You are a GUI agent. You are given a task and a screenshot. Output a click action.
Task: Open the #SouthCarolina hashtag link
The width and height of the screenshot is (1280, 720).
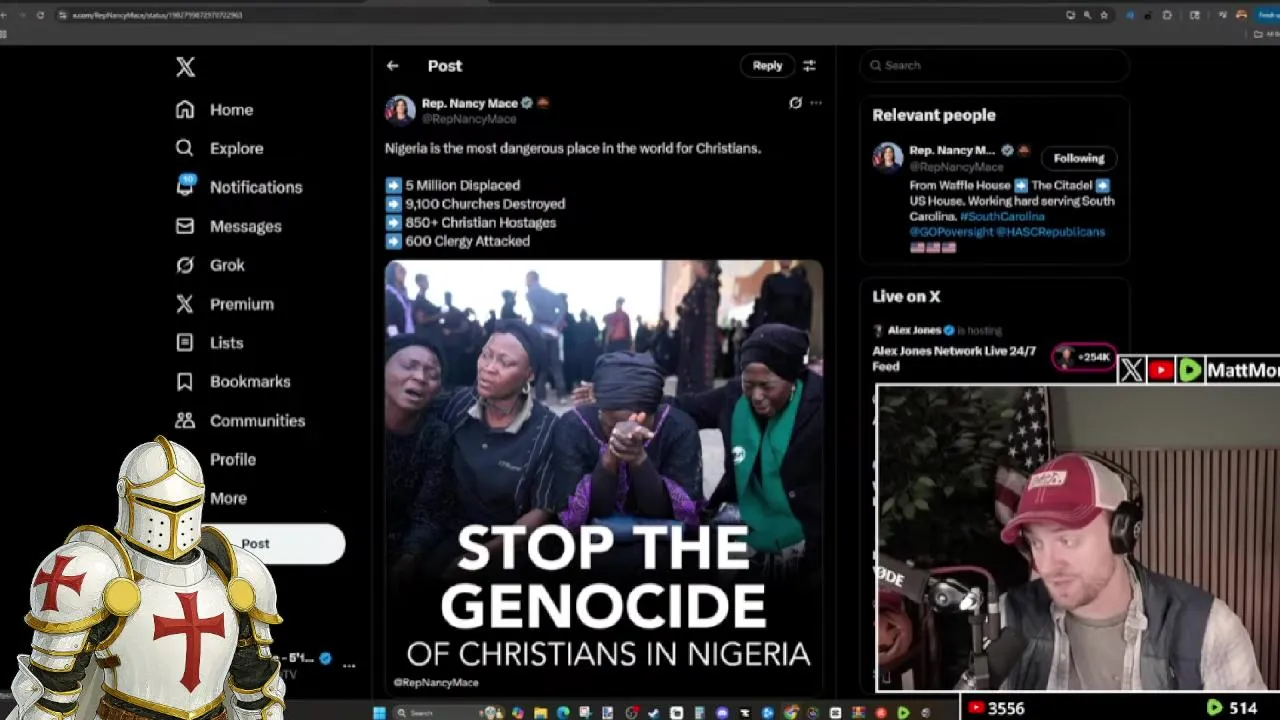point(1002,216)
